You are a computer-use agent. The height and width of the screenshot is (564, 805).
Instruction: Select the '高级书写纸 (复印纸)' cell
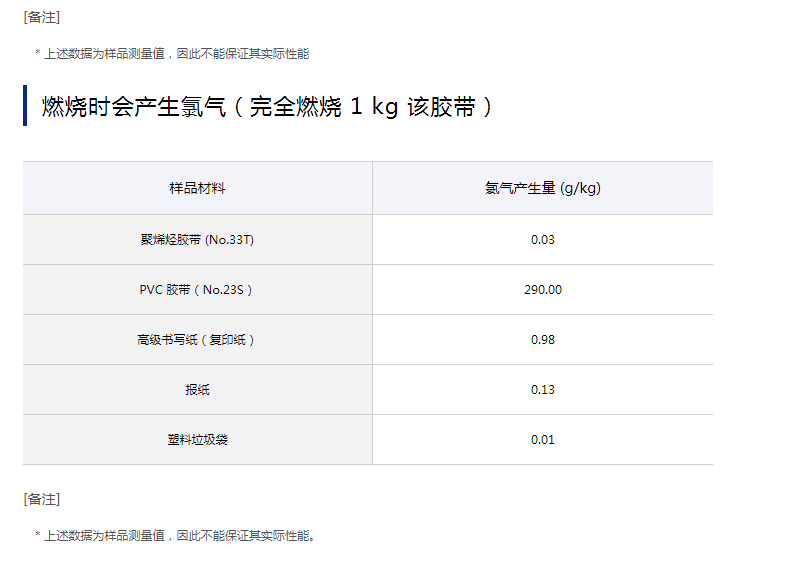point(197,340)
